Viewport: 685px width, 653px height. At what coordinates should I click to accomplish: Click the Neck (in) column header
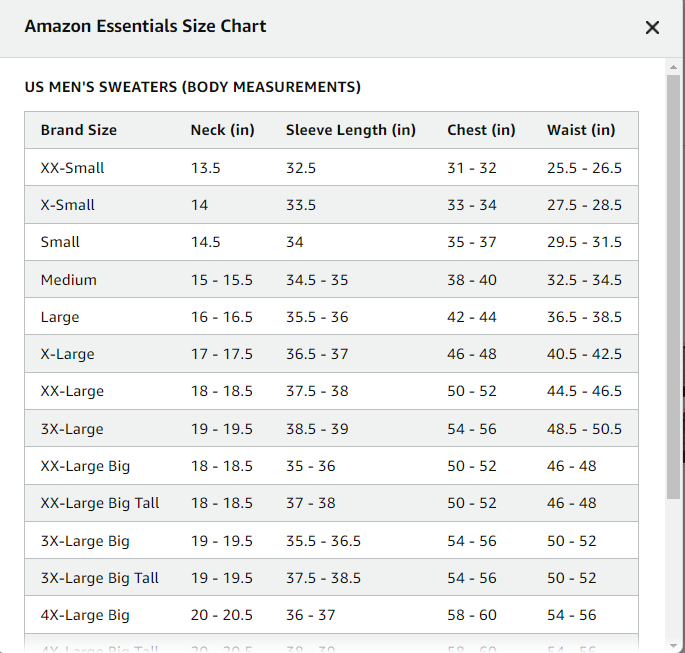(222, 130)
